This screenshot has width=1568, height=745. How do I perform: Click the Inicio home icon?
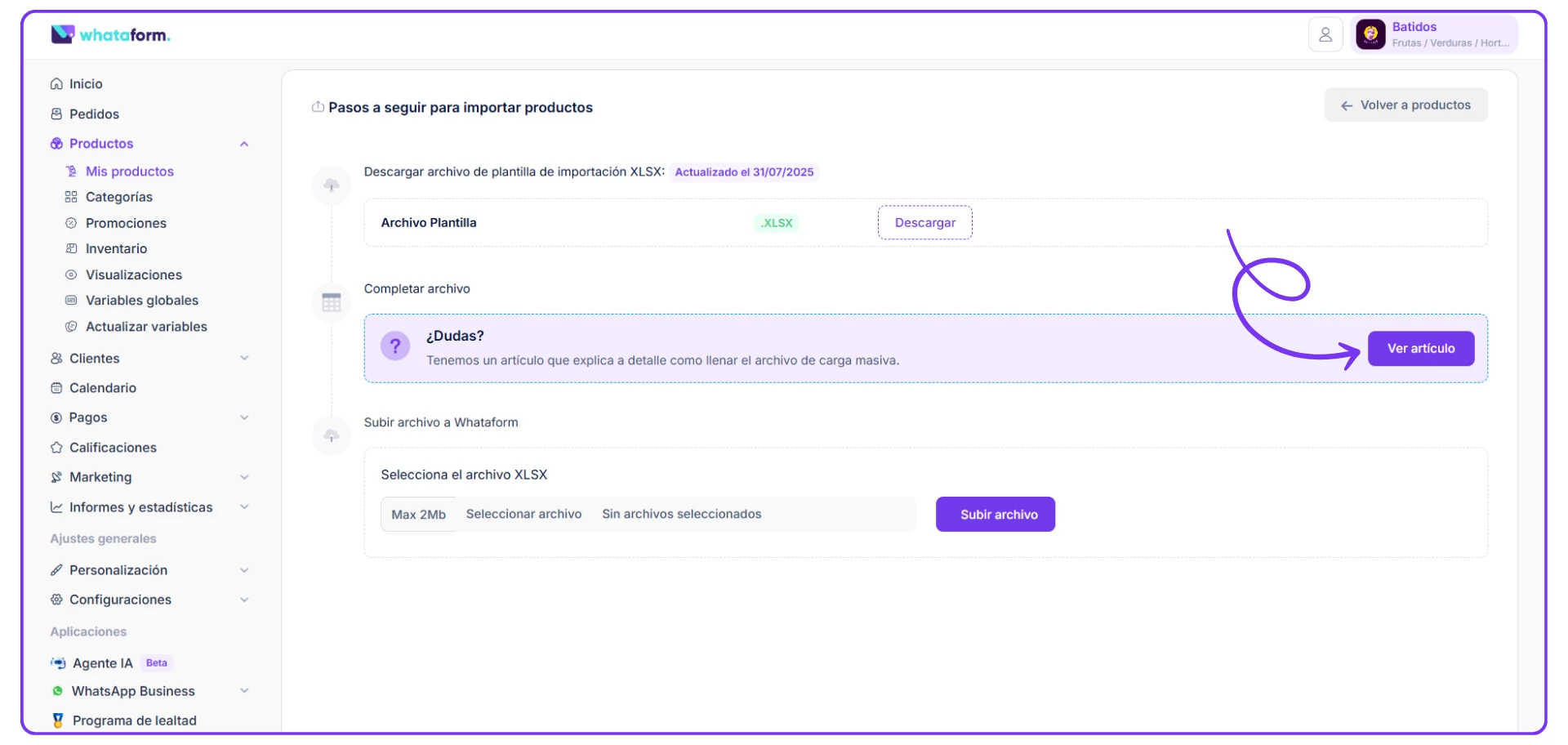click(56, 84)
